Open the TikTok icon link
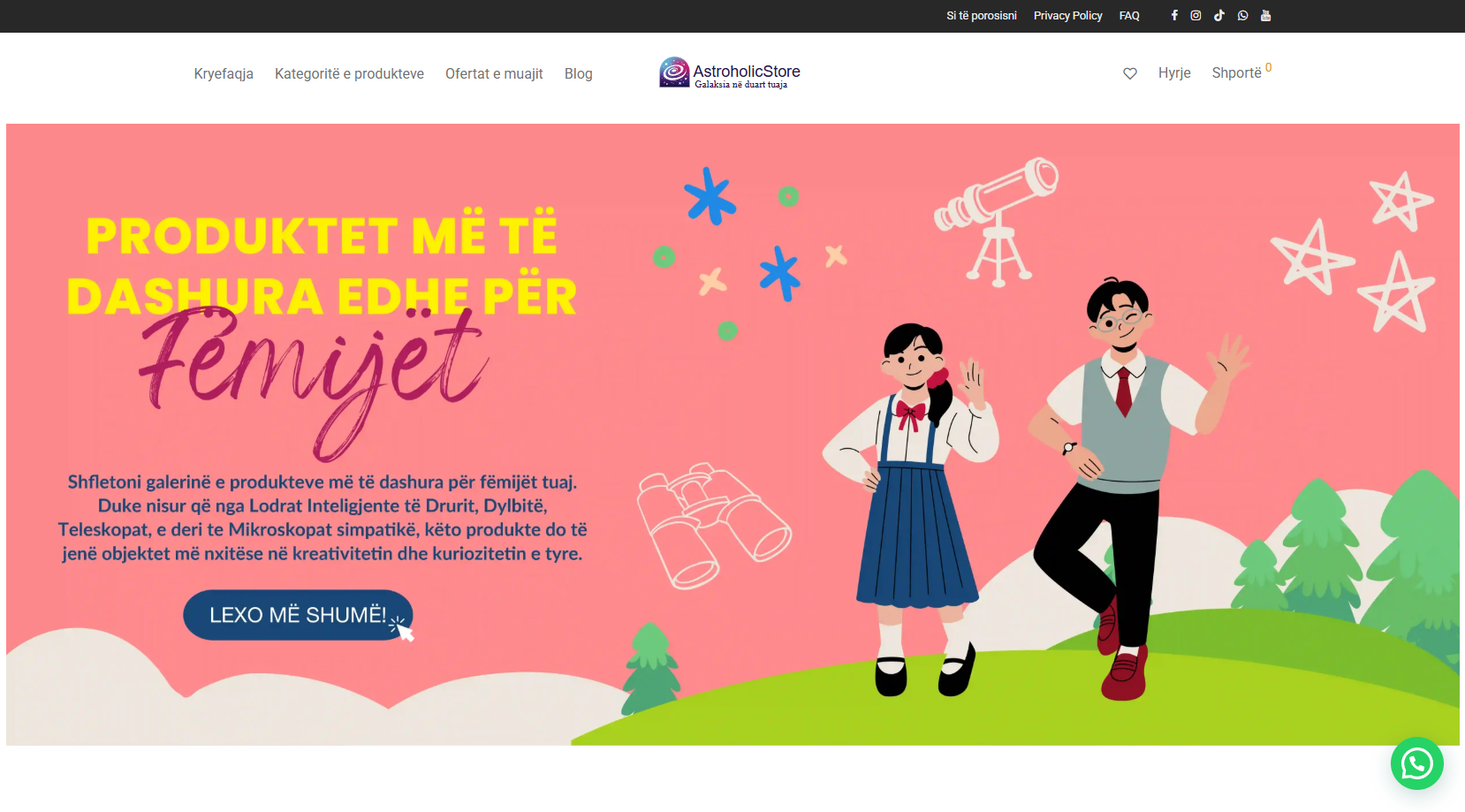The image size is (1465, 812). tap(1219, 16)
